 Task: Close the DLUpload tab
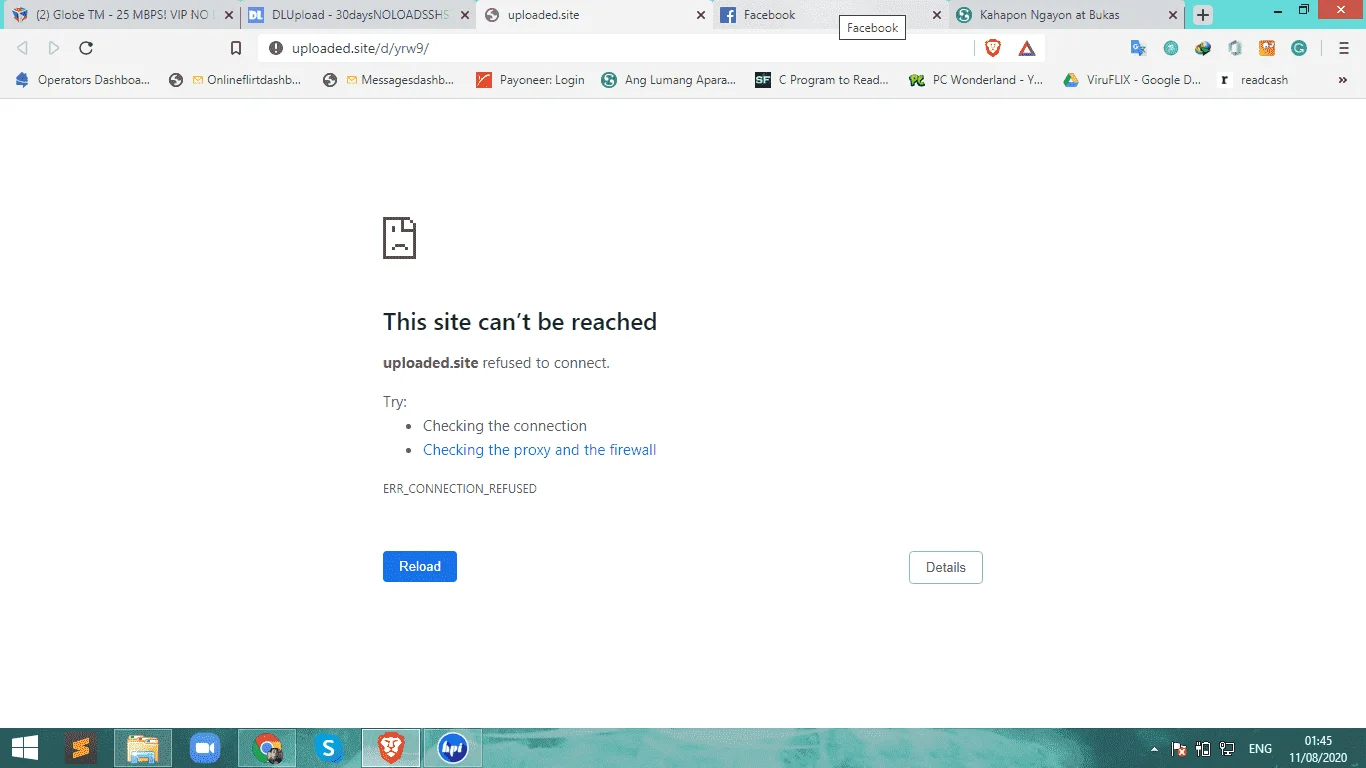pyautogui.click(x=465, y=15)
